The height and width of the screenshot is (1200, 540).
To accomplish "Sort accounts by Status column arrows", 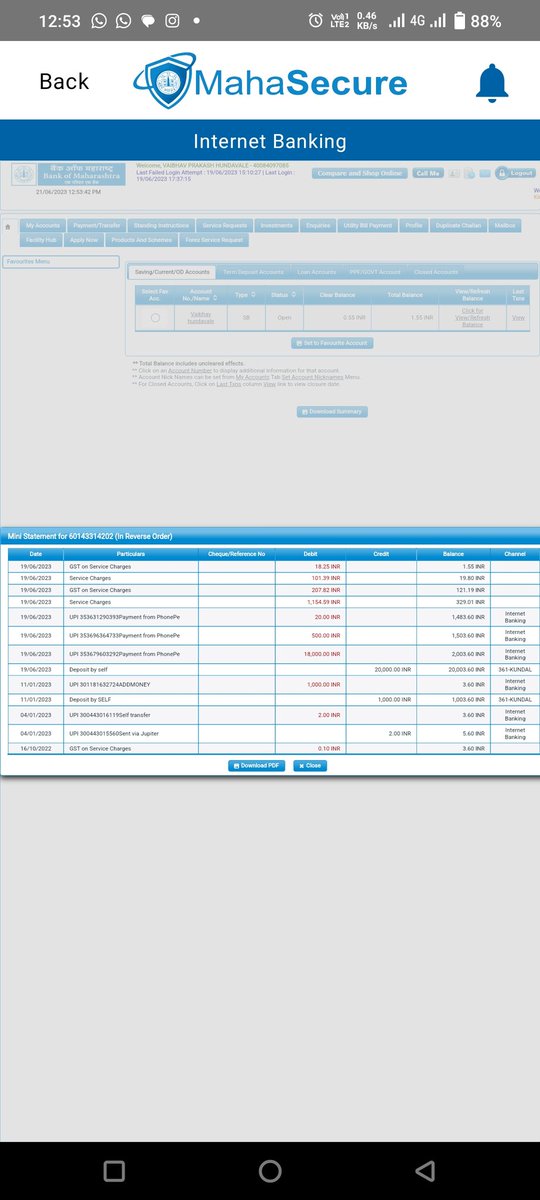I will coord(294,295).
